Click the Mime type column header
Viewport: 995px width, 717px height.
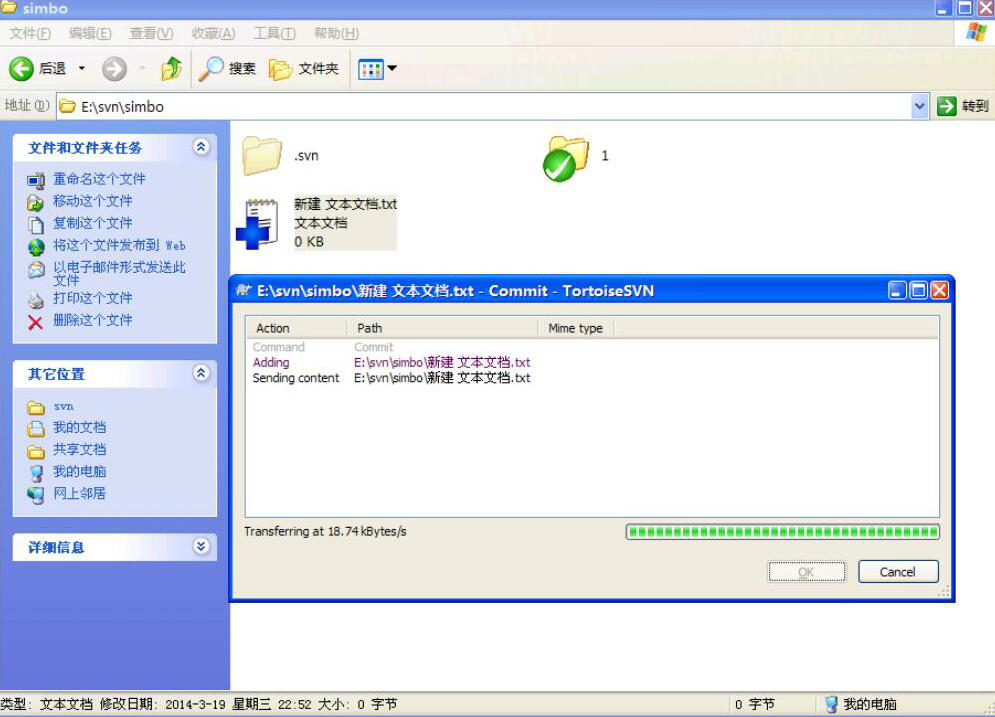pos(575,328)
